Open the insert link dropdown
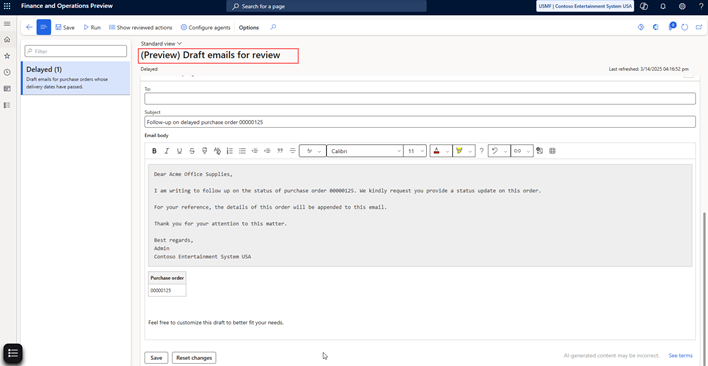708x366 pixels. tap(522, 151)
